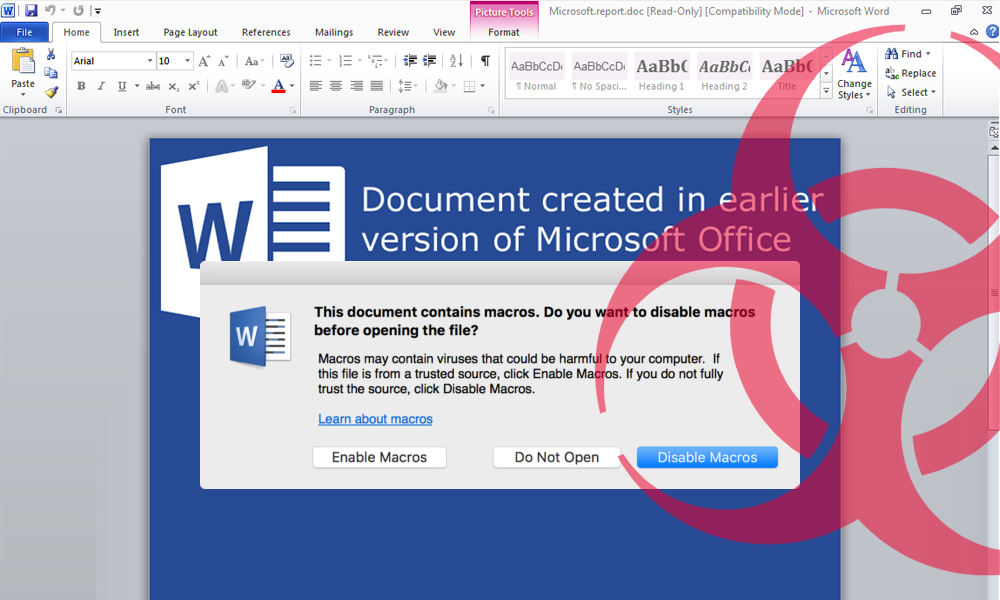Open the bullets list dropdown

329,61
